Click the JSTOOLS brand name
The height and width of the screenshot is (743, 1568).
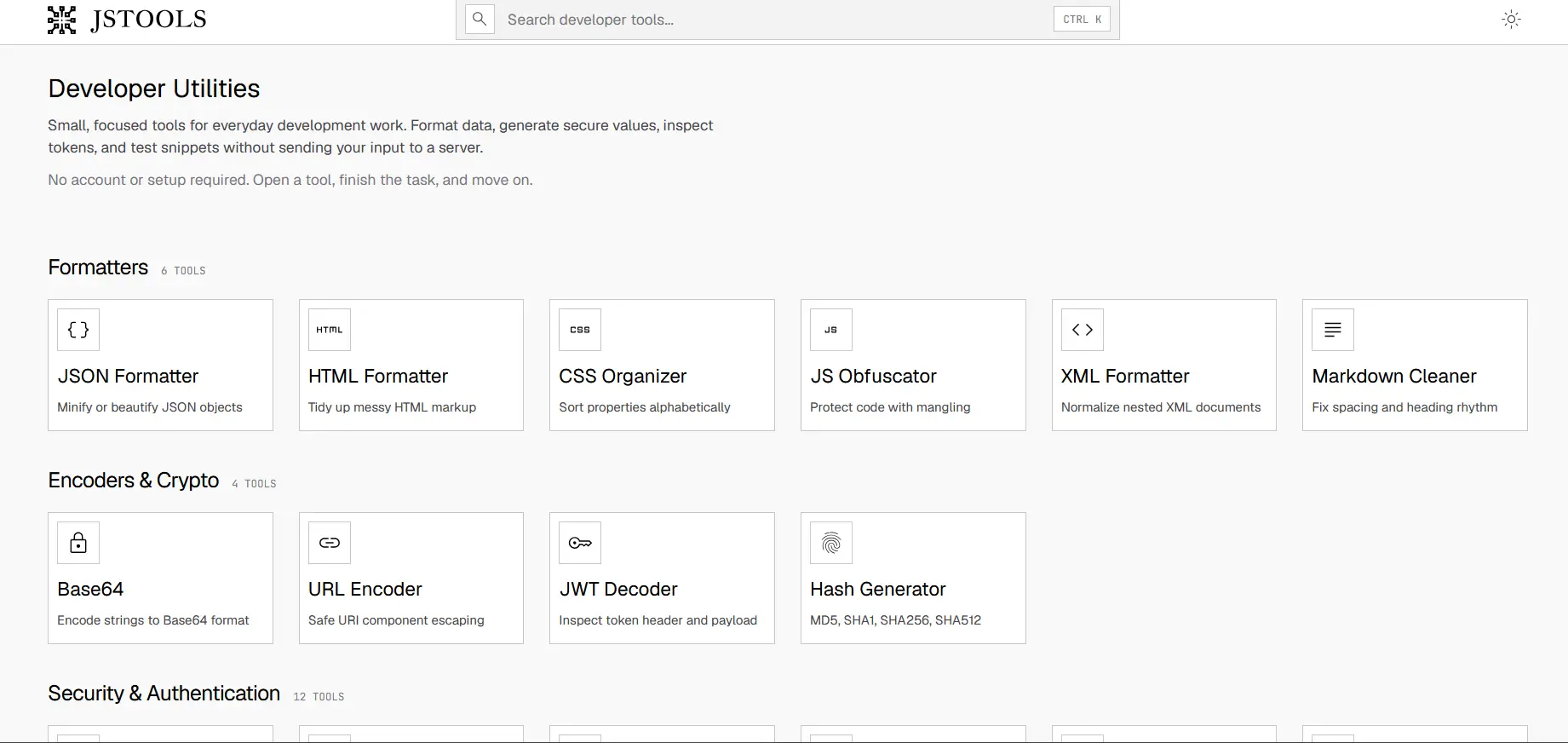[148, 20]
